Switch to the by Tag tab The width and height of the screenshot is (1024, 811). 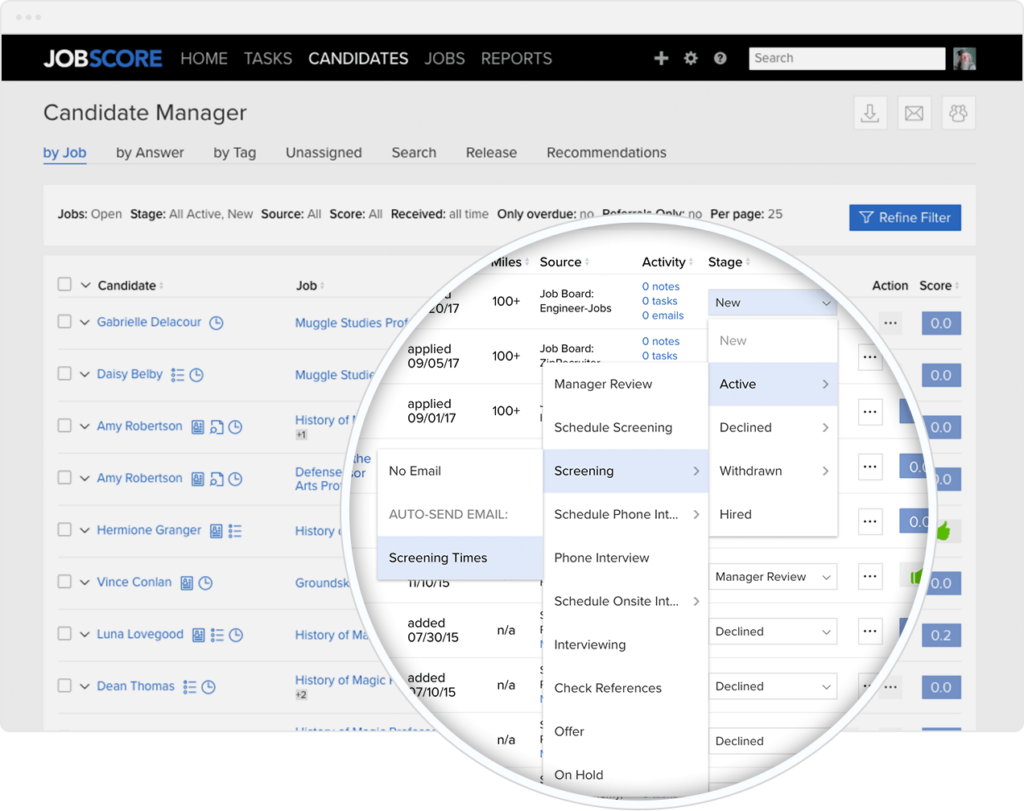click(x=235, y=152)
